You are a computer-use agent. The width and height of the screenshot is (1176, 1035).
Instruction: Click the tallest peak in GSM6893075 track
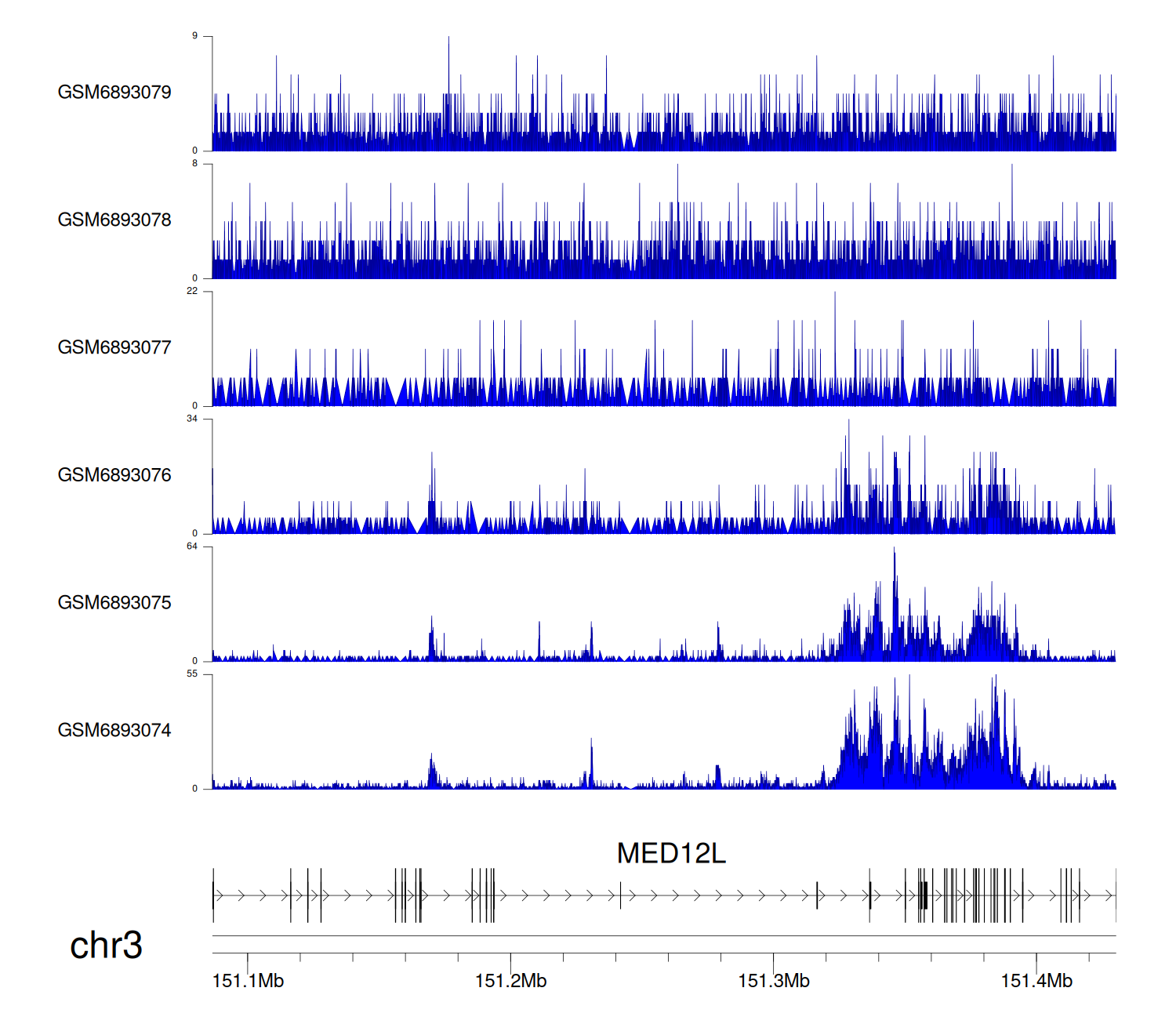[x=894, y=552]
